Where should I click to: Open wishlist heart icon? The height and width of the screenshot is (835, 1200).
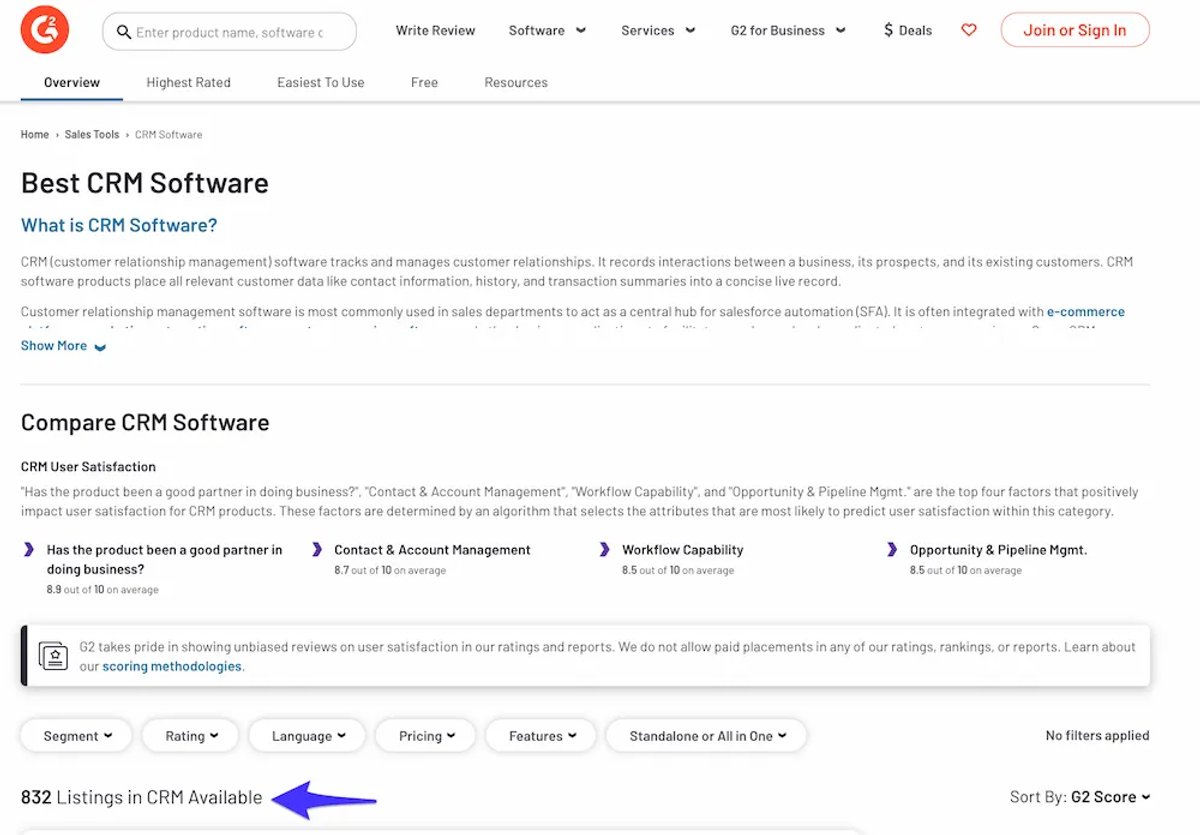(x=968, y=30)
